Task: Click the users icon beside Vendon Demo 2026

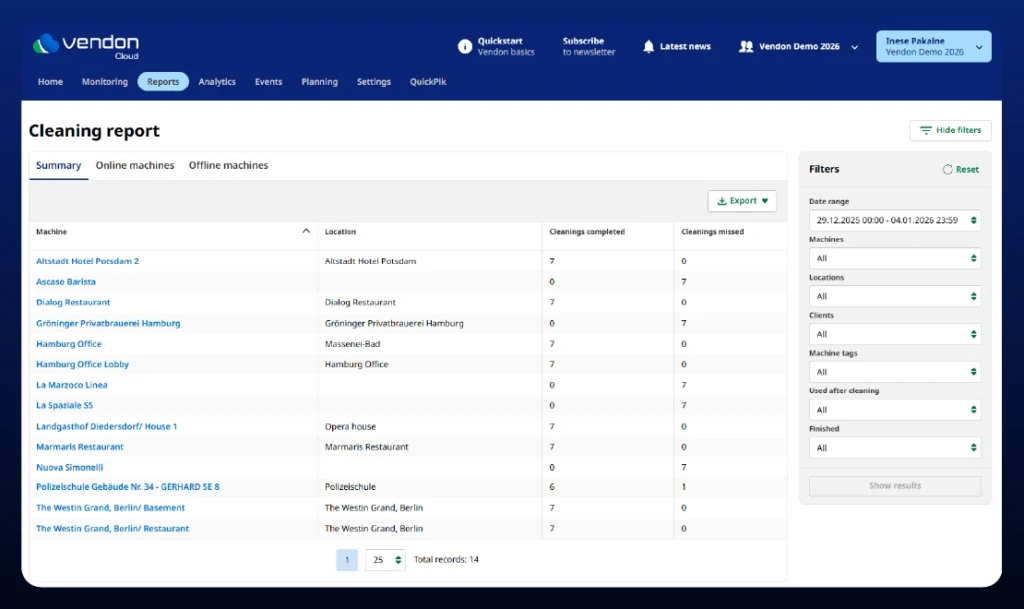Action: click(745, 47)
